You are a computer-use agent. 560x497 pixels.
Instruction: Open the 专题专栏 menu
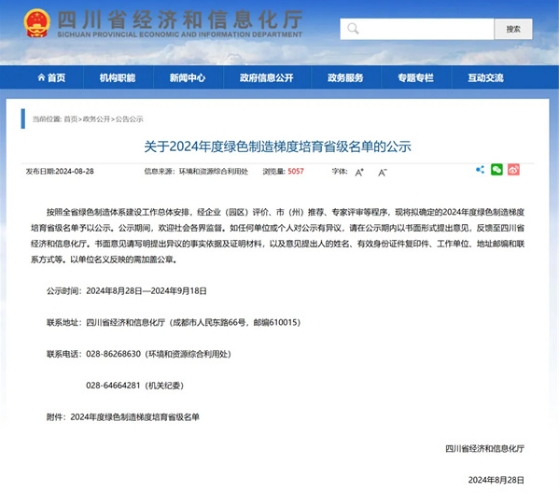click(416, 77)
